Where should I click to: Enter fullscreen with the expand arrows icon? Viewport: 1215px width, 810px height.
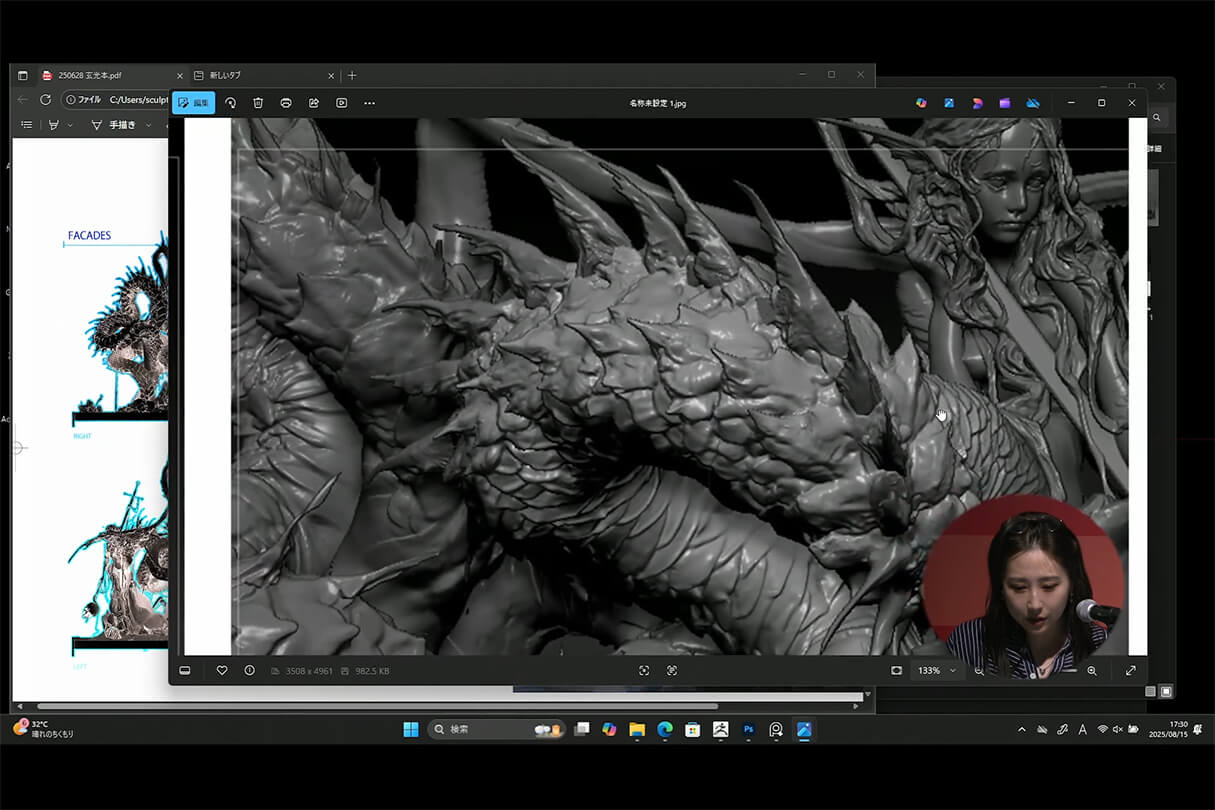coord(1131,670)
